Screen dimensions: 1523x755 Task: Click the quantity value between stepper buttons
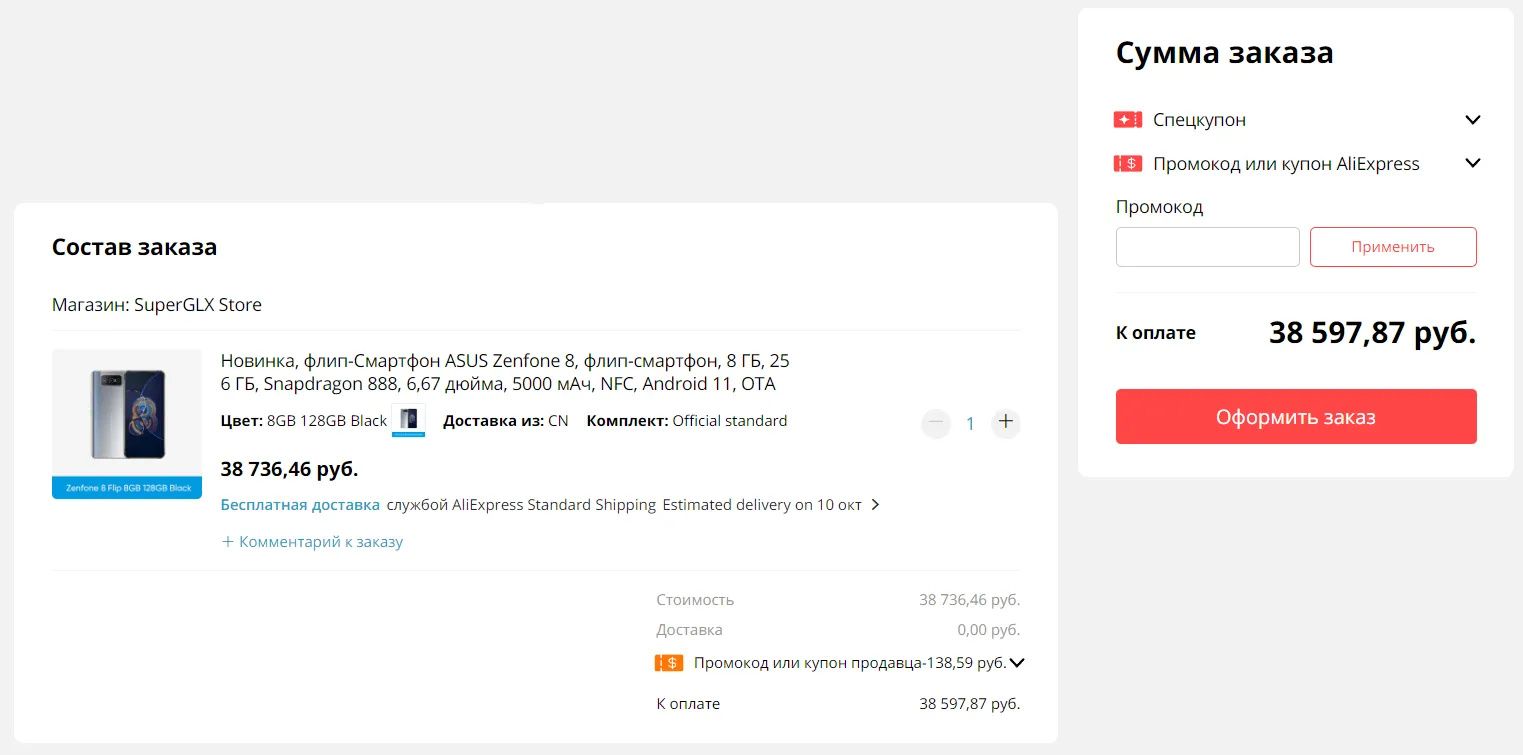pos(970,424)
